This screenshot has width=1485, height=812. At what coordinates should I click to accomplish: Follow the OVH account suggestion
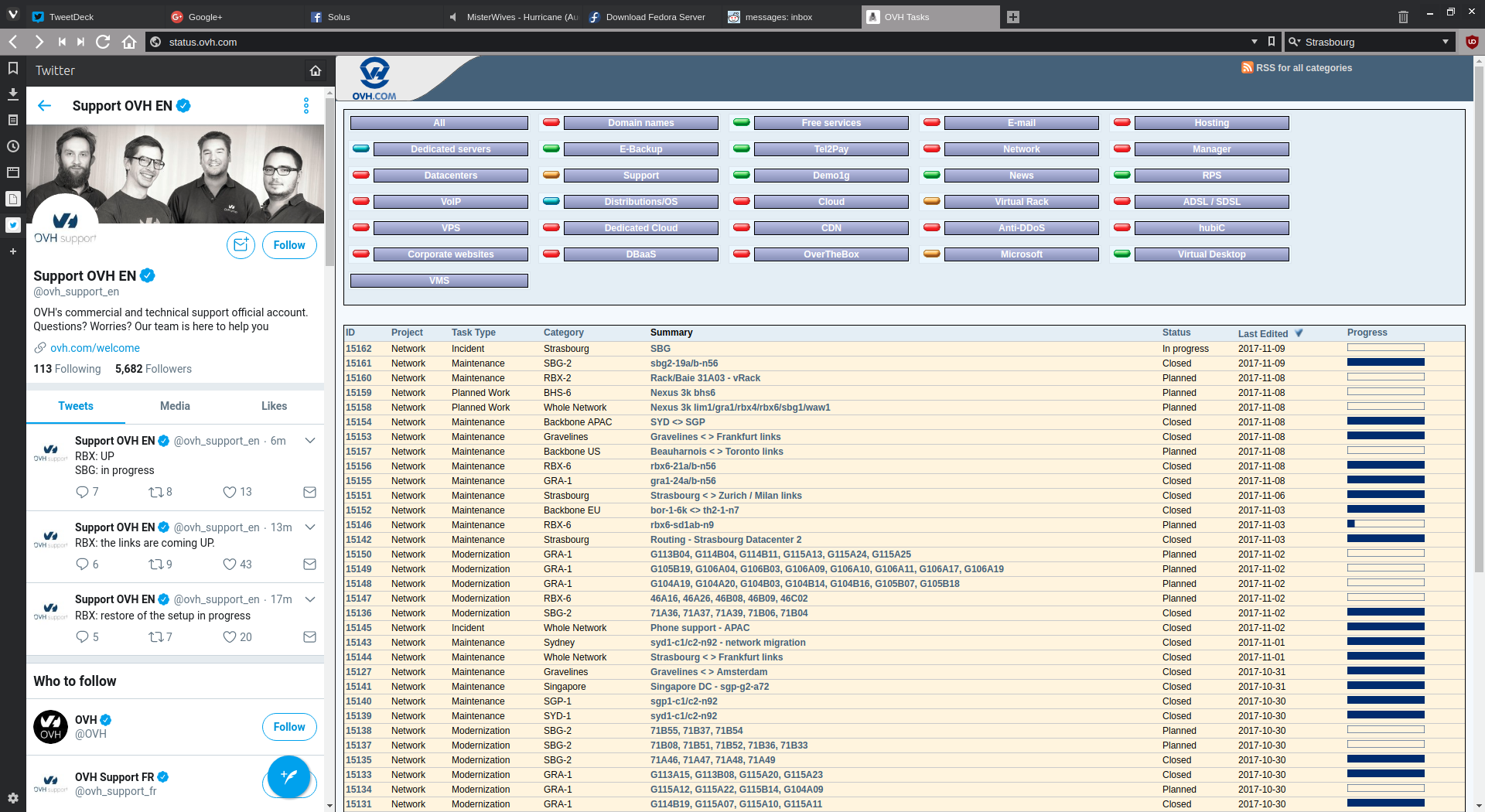click(289, 727)
